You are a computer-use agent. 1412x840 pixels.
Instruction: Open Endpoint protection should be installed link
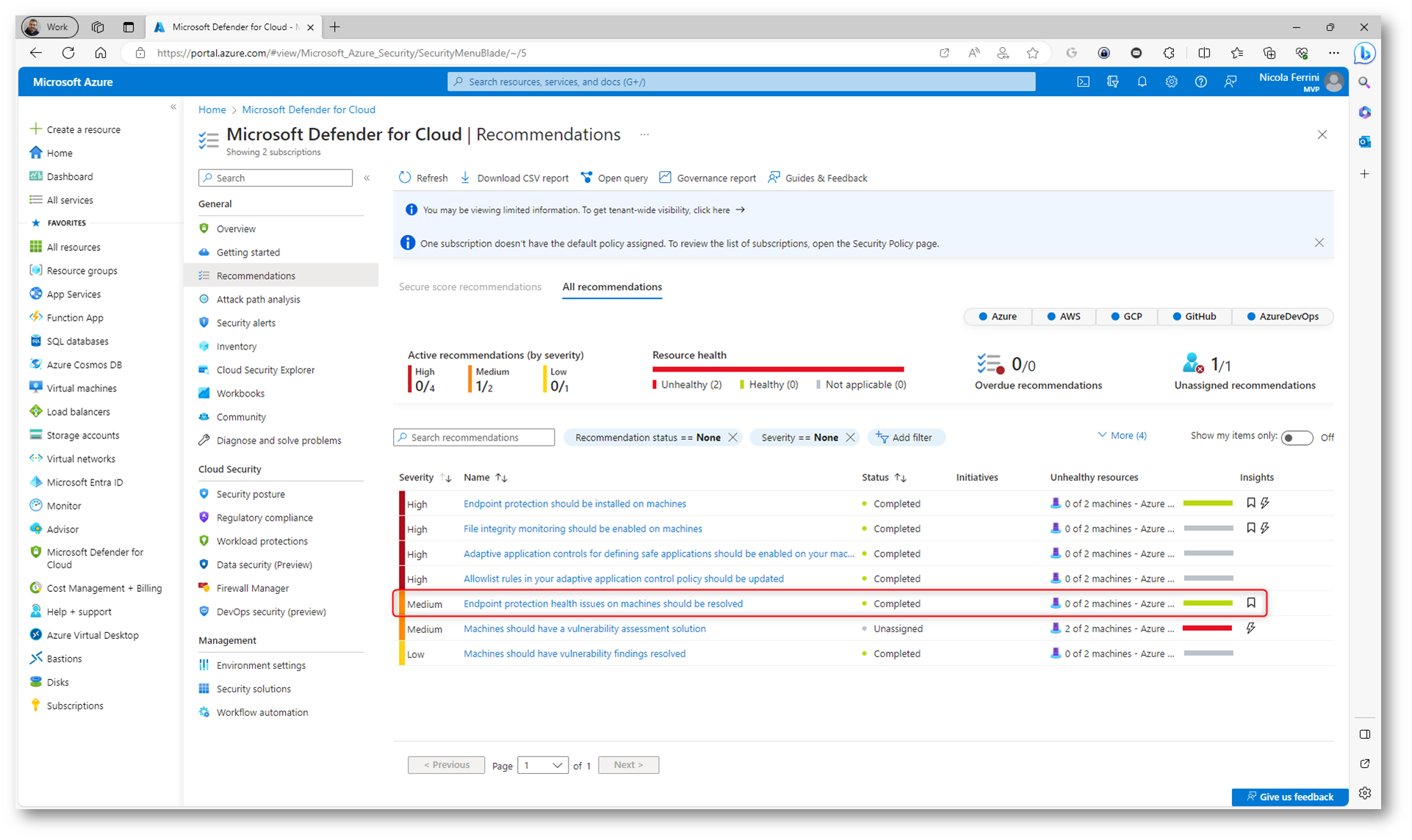[x=574, y=504]
